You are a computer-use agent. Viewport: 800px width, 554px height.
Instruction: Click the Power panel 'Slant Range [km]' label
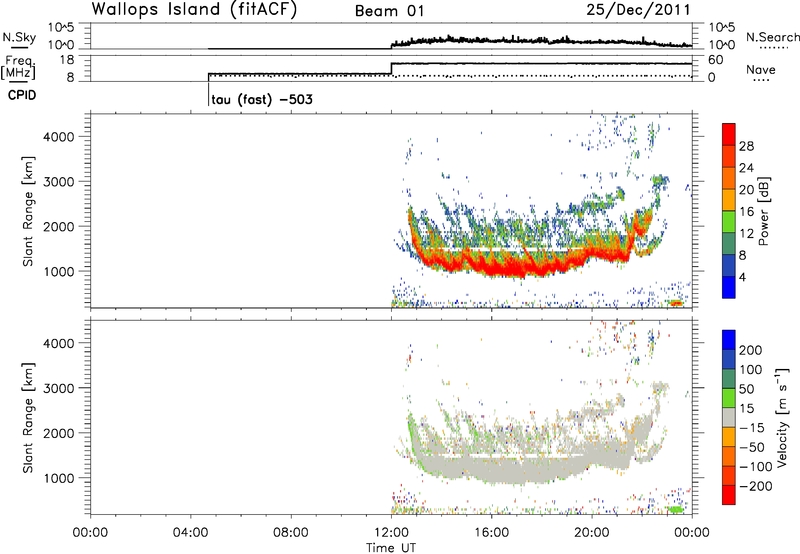click(28, 211)
